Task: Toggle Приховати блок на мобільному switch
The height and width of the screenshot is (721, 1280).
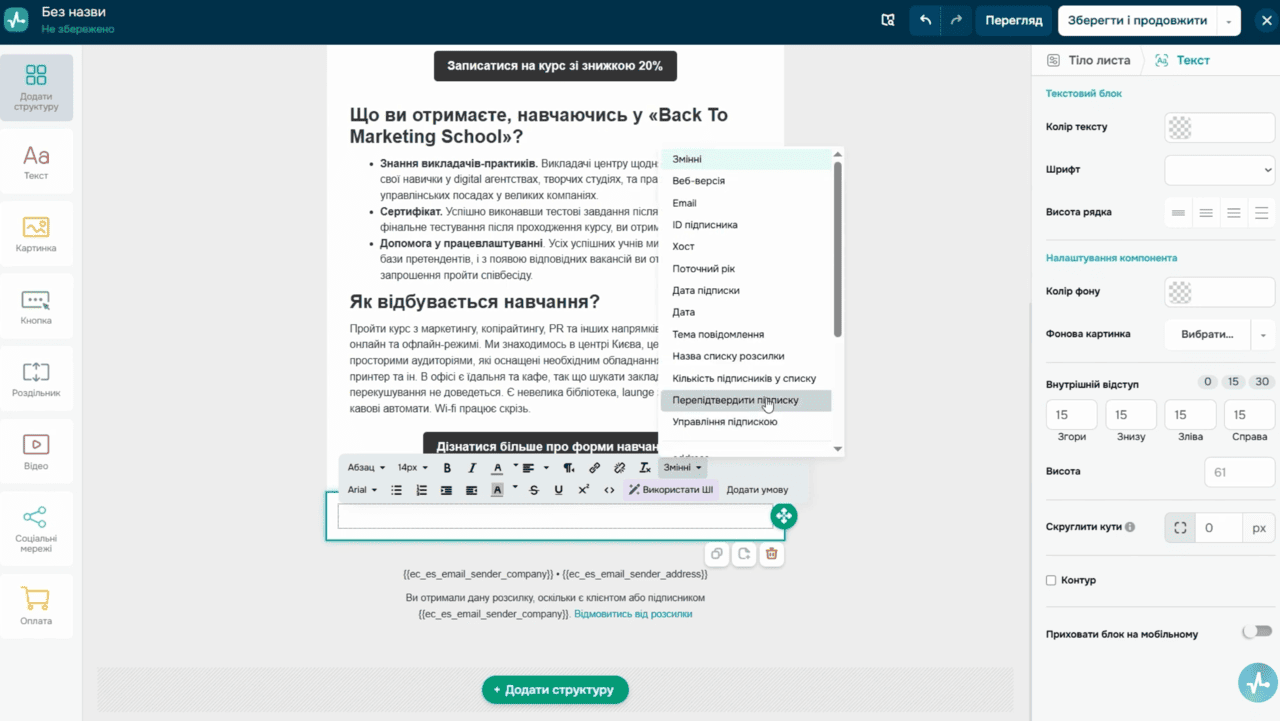Action: [1257, 632]
